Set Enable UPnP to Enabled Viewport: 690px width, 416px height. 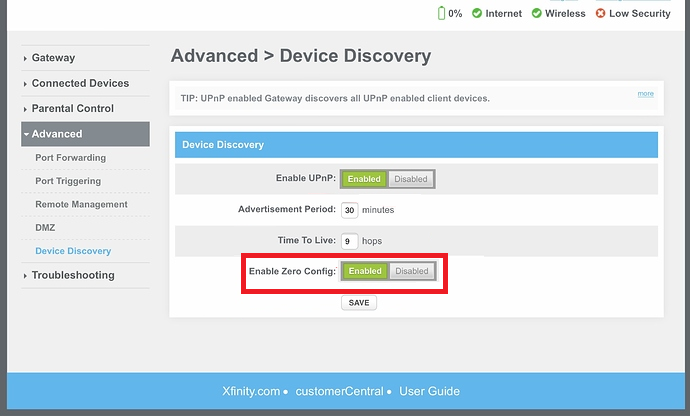click(364, 179)
